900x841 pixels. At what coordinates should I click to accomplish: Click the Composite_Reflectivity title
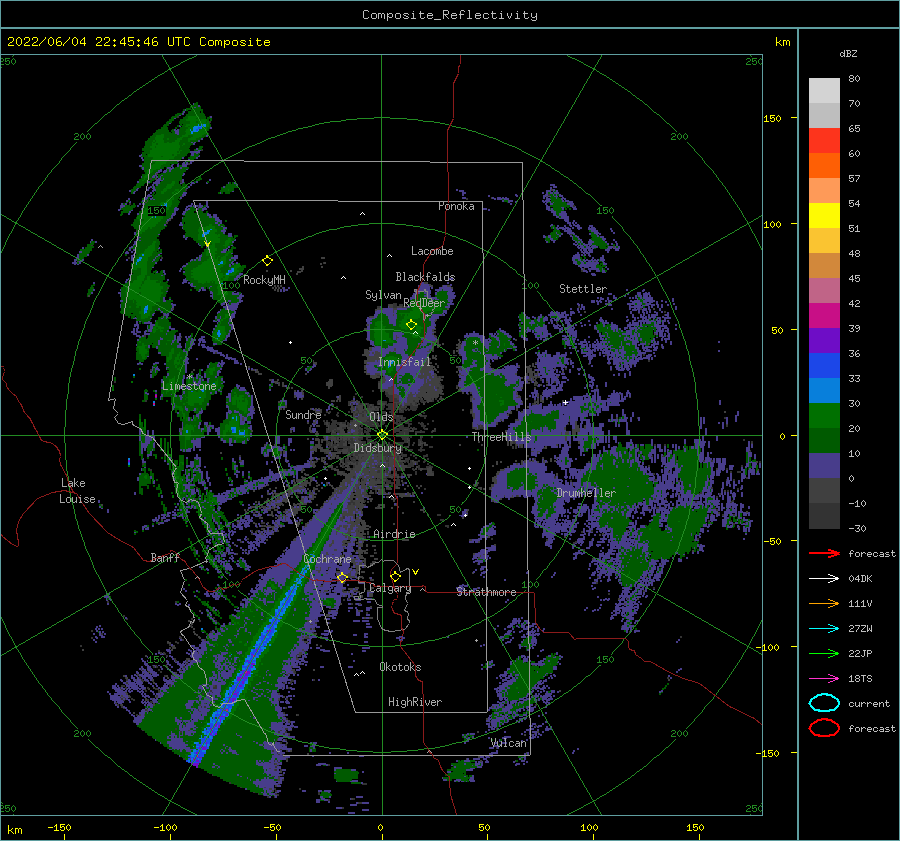[x=450, y=15]
